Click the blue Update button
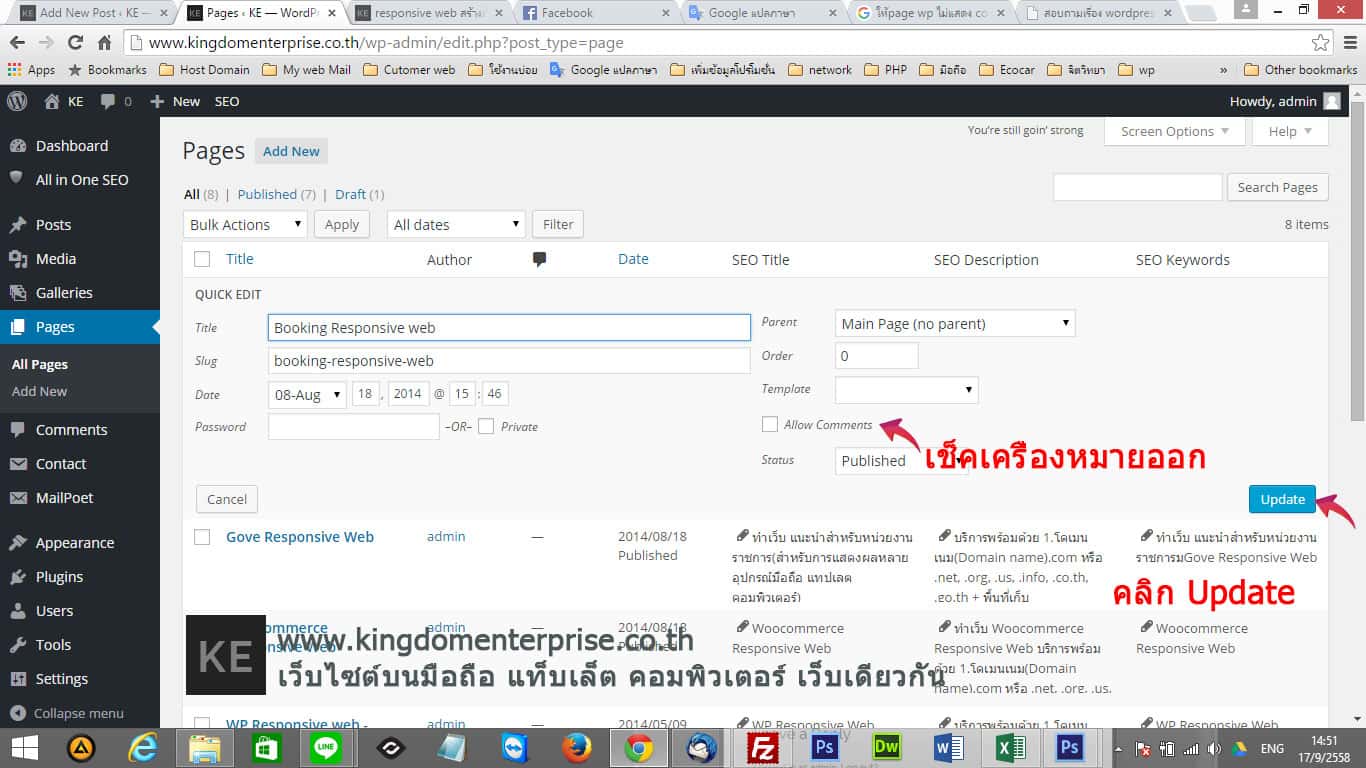The image size is (1366, 768). coord(1282,499)
